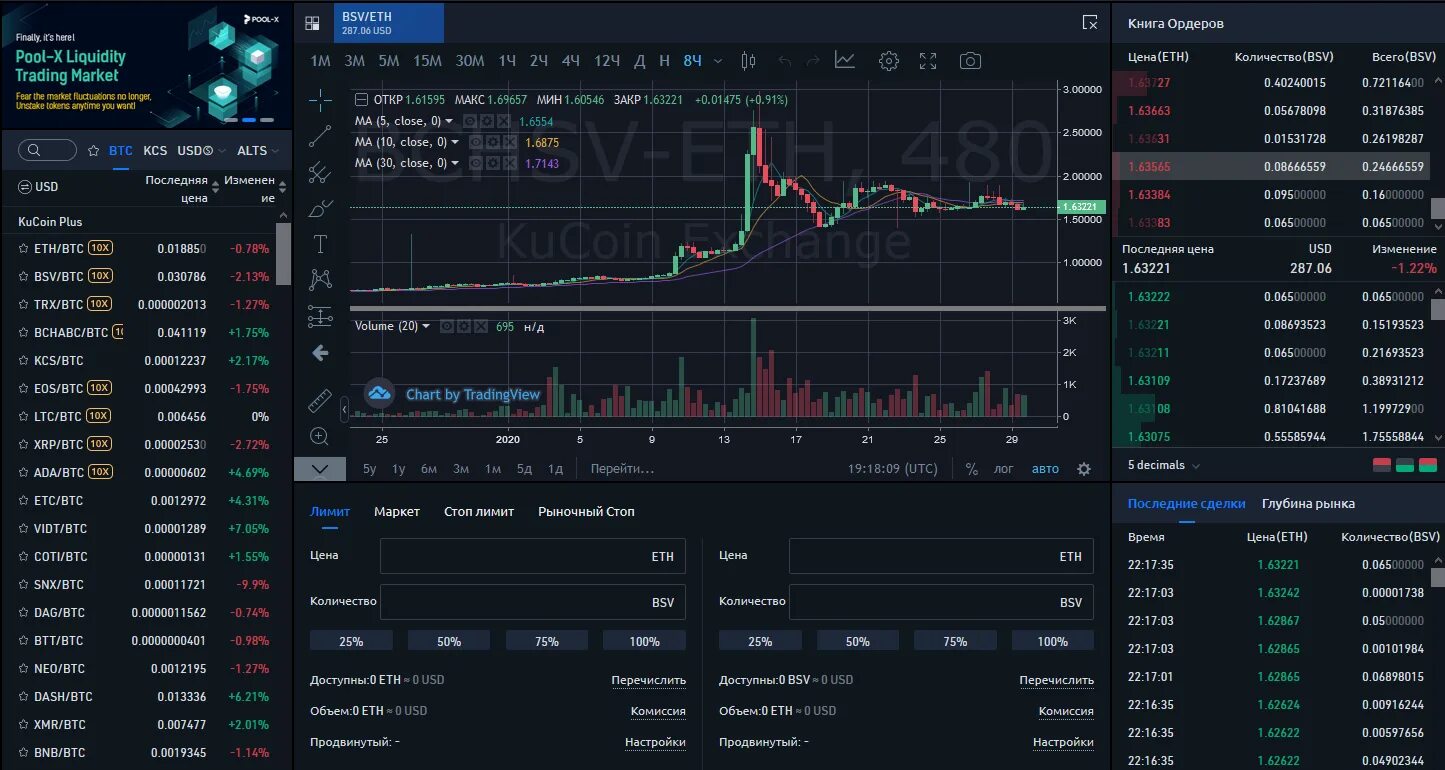Image resolution: width=1445 pixels, height=770 pixels.
Task: Click the buy-side Комиссия link
Action: [x=658, y=711]
